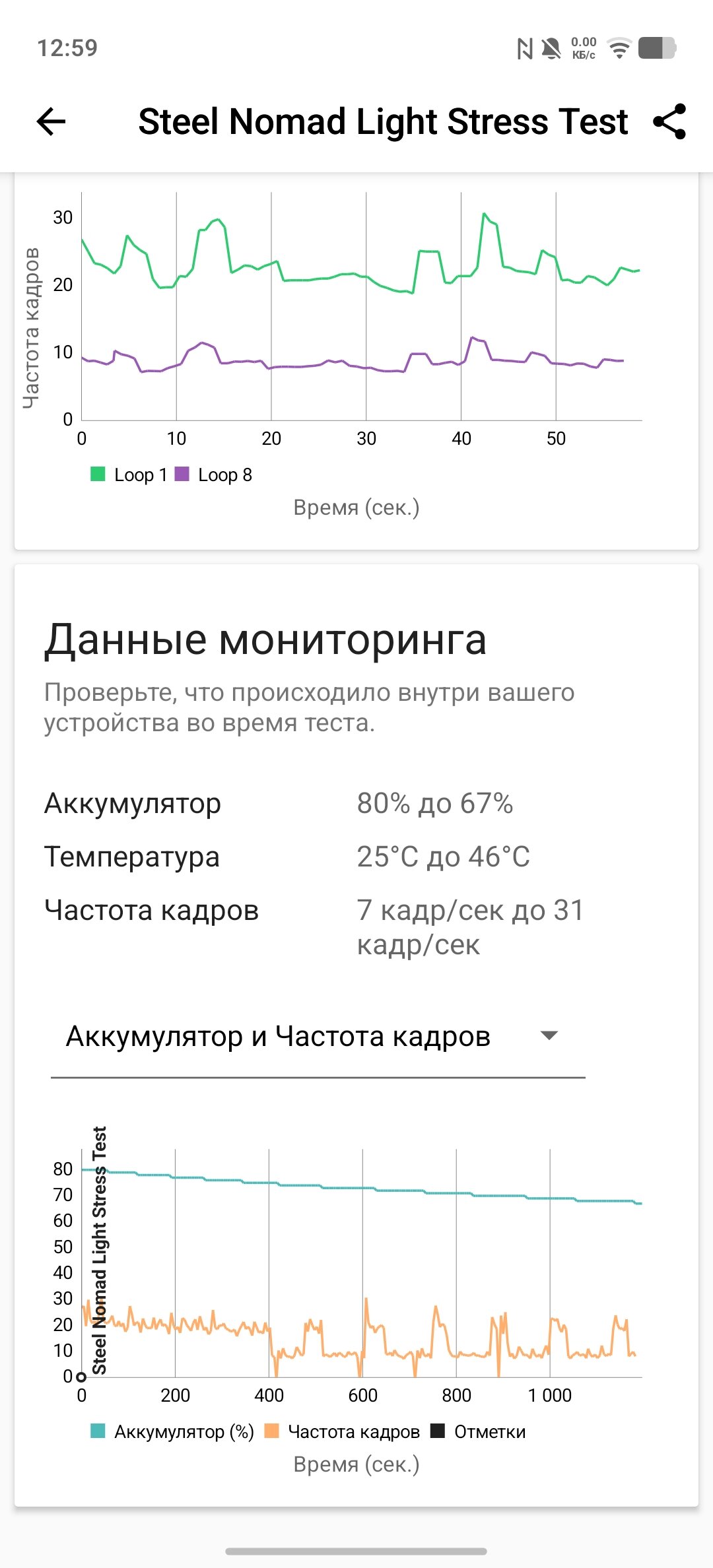Tap the marker dot at chart origin
This screenshot has width=713, height=1568.
pyautogui.click(x=81, y=1377)
